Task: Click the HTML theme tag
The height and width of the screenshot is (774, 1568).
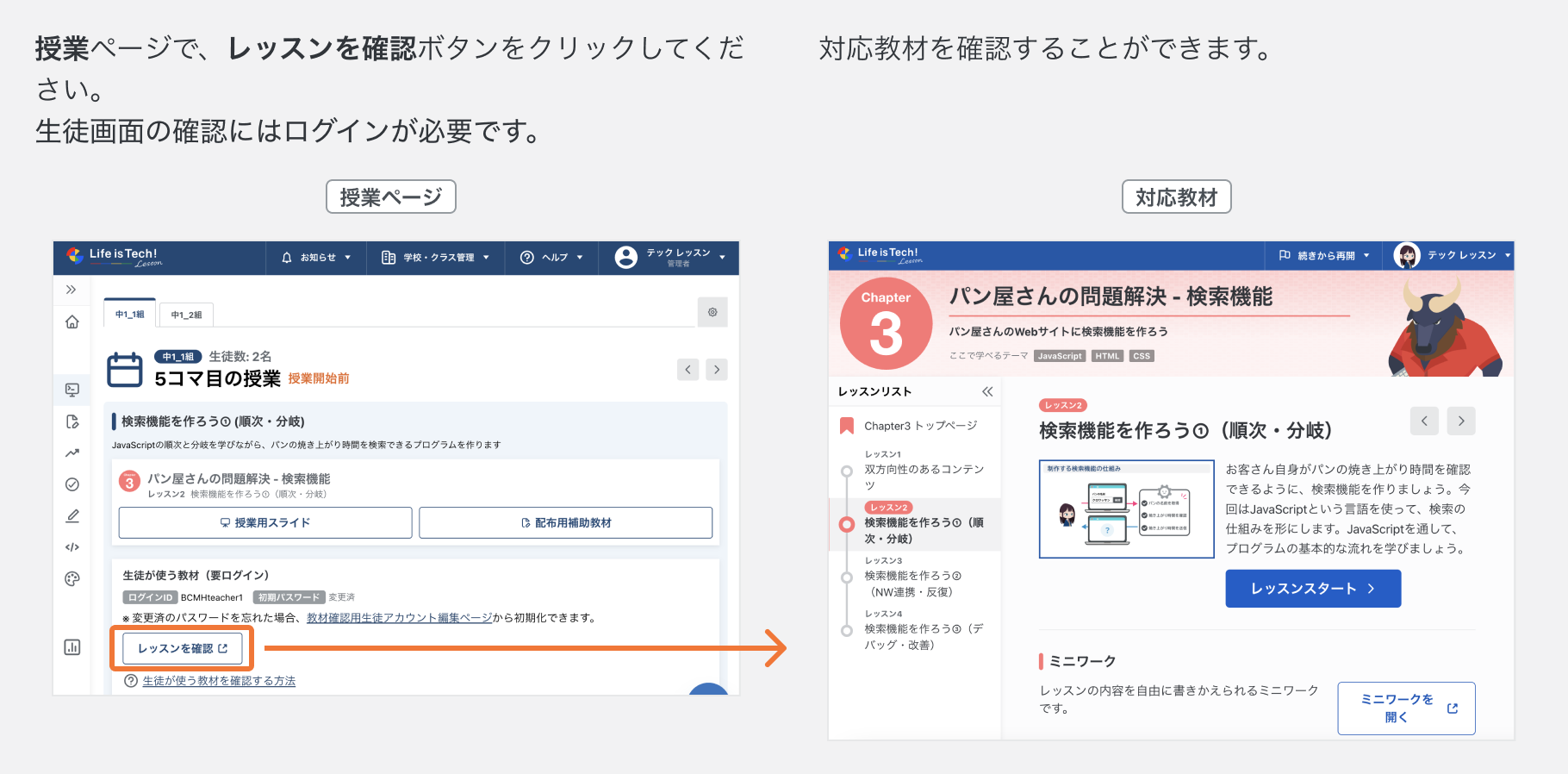Action: tap(1108, 356)
